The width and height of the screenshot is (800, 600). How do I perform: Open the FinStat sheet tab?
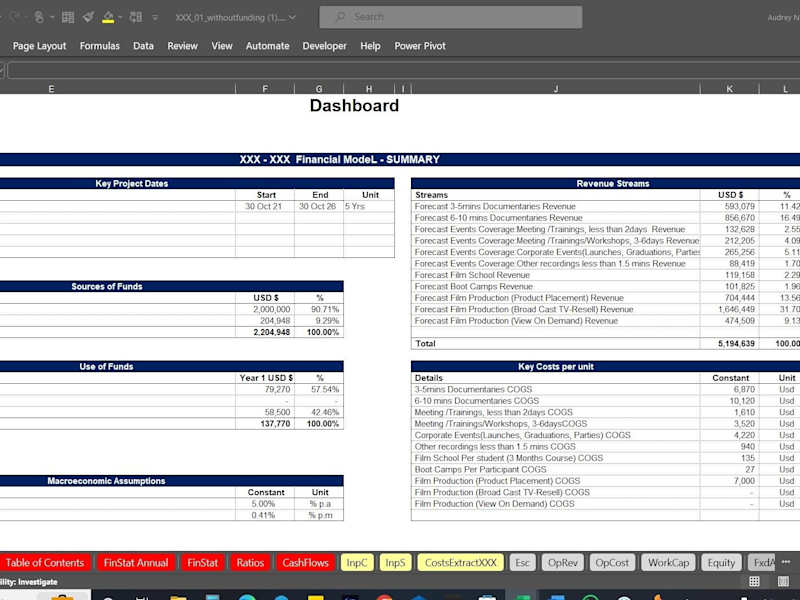tap(203, 563)
